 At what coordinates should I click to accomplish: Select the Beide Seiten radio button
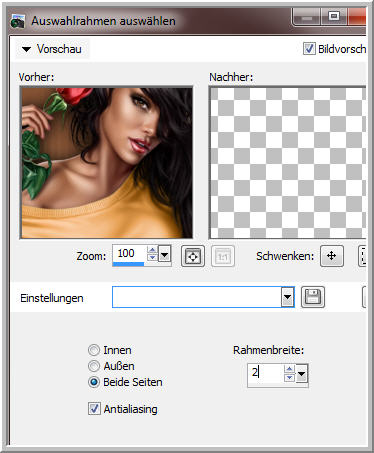(94, 382)
